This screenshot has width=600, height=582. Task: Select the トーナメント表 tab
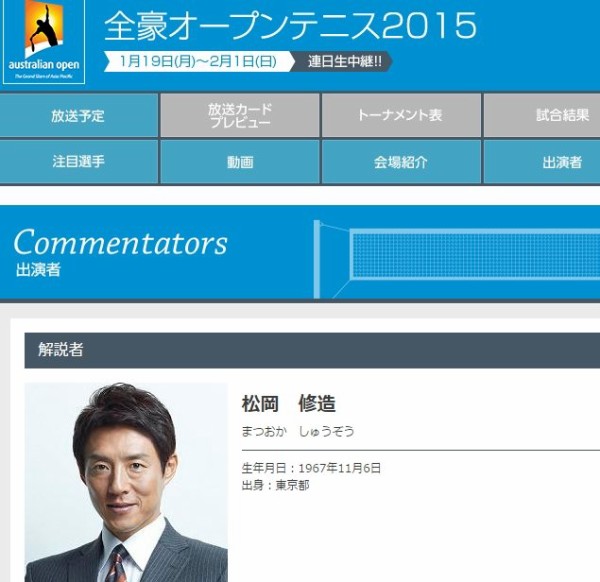(x=401, y=115)
